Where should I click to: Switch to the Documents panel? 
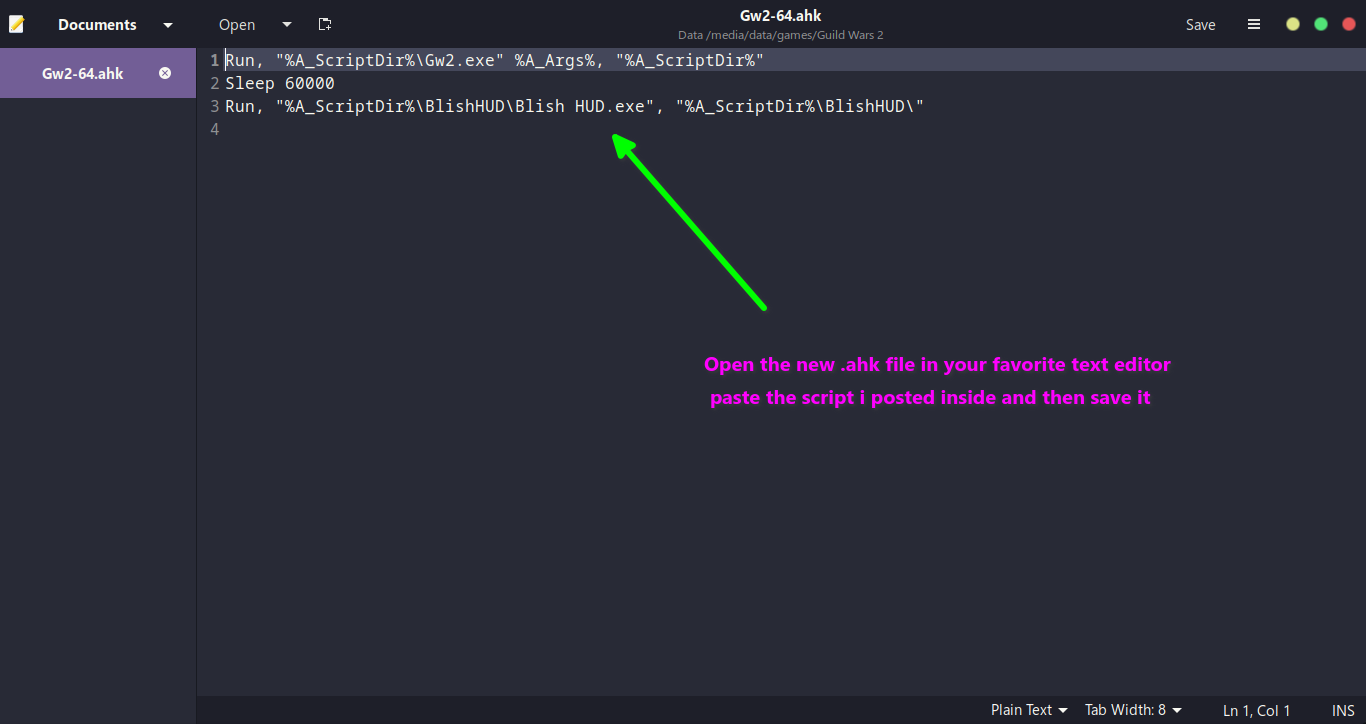point(96,24)
